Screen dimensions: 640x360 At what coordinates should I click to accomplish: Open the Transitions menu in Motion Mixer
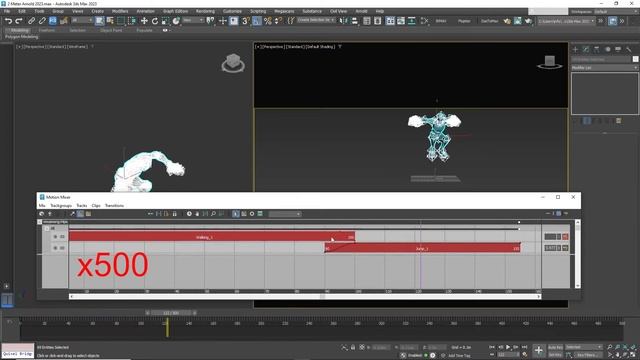click(114, 206)
